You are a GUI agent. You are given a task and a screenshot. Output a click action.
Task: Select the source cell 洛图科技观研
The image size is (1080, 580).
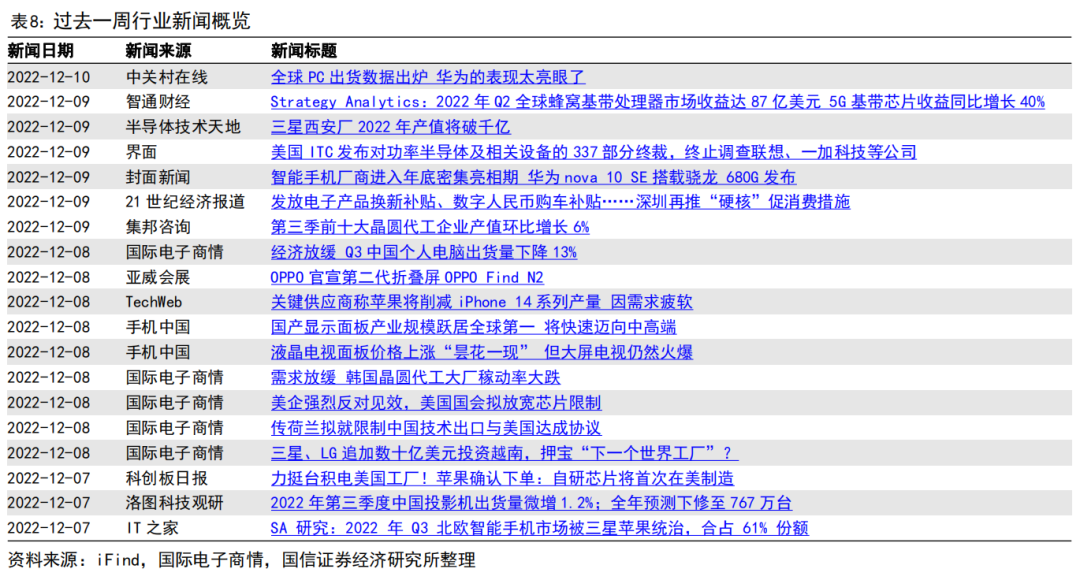174,503
